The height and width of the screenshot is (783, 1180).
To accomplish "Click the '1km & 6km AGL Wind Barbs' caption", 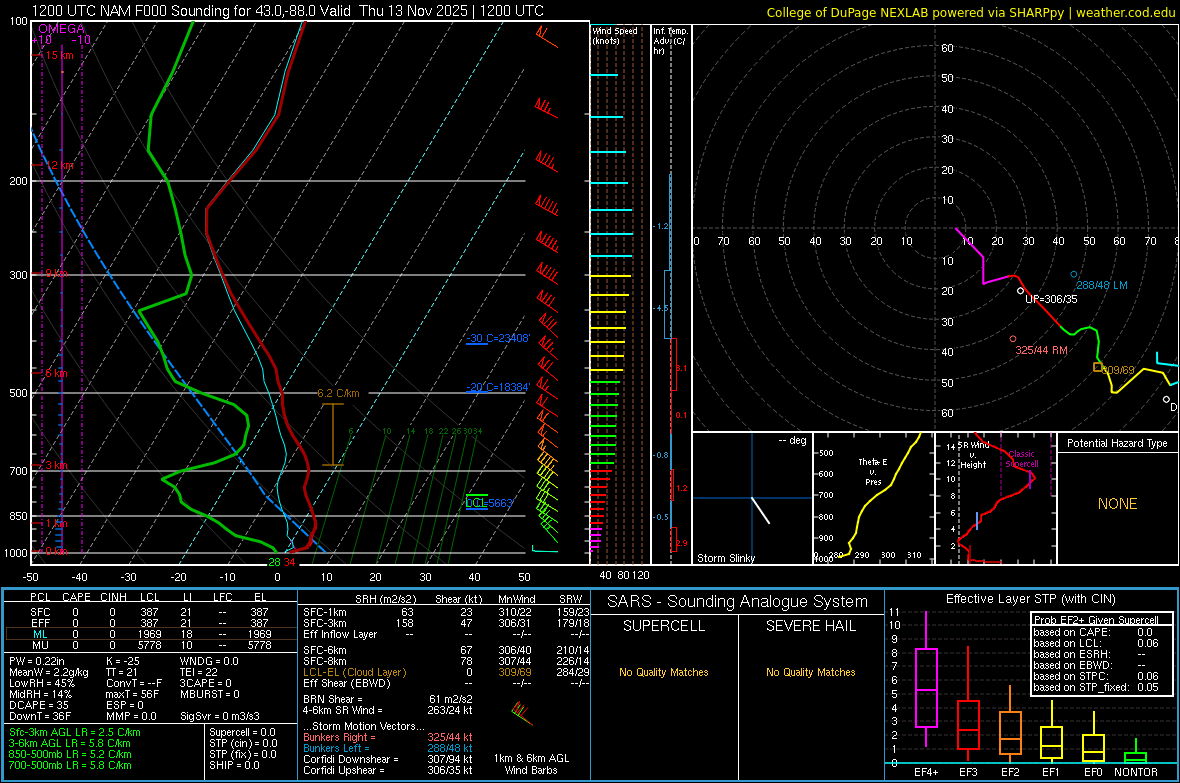I will click(531, 764).
